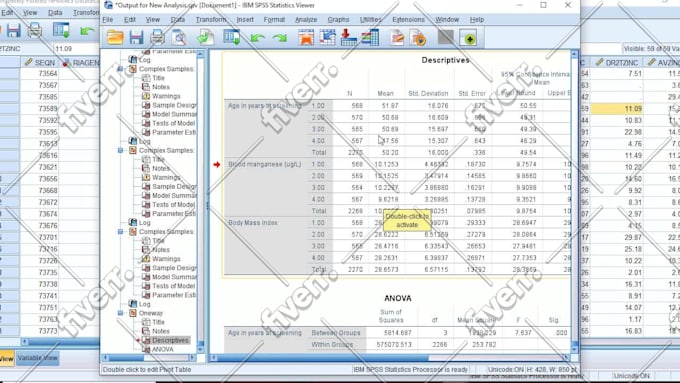This screenshot has height=383, width=680.
Task: Click 'Body Mass Index' row label
Action: pyautogui.click(x=253, y=223)
